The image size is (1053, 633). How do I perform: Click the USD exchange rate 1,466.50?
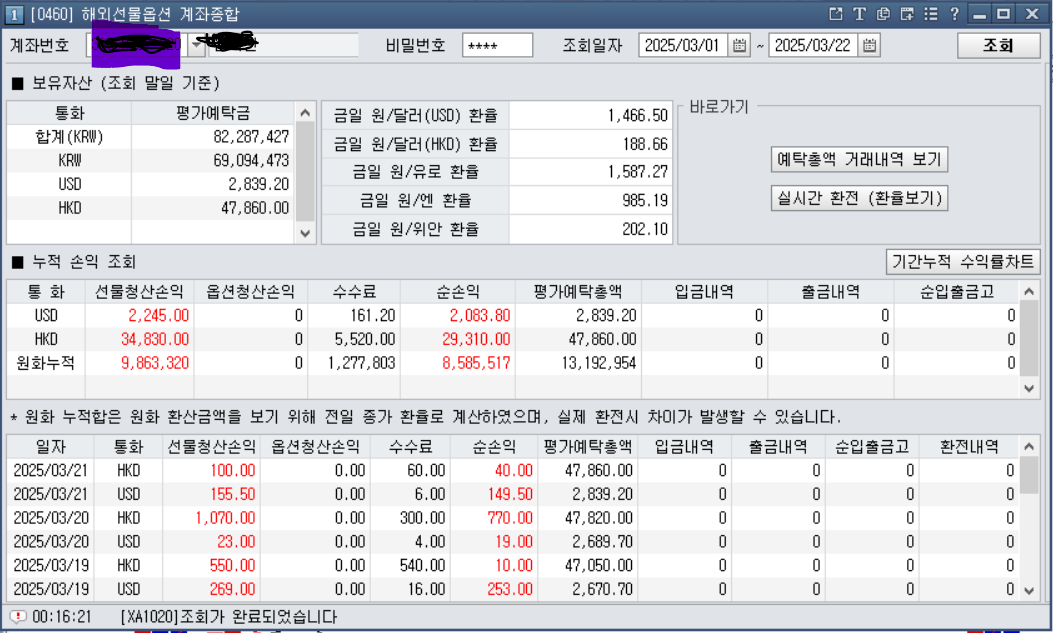[638, 115]
